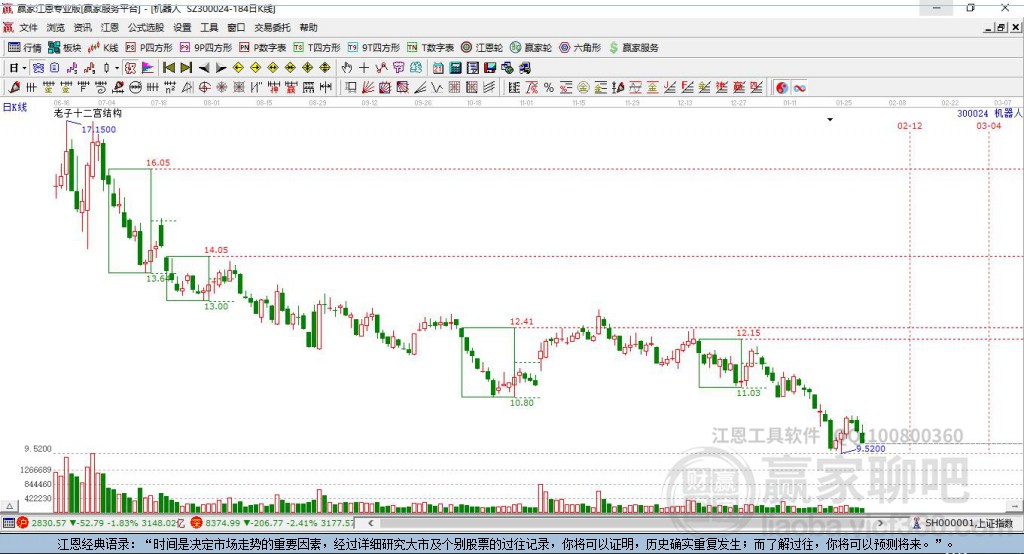Click the black left arrow step-back icon

[204, 68]
